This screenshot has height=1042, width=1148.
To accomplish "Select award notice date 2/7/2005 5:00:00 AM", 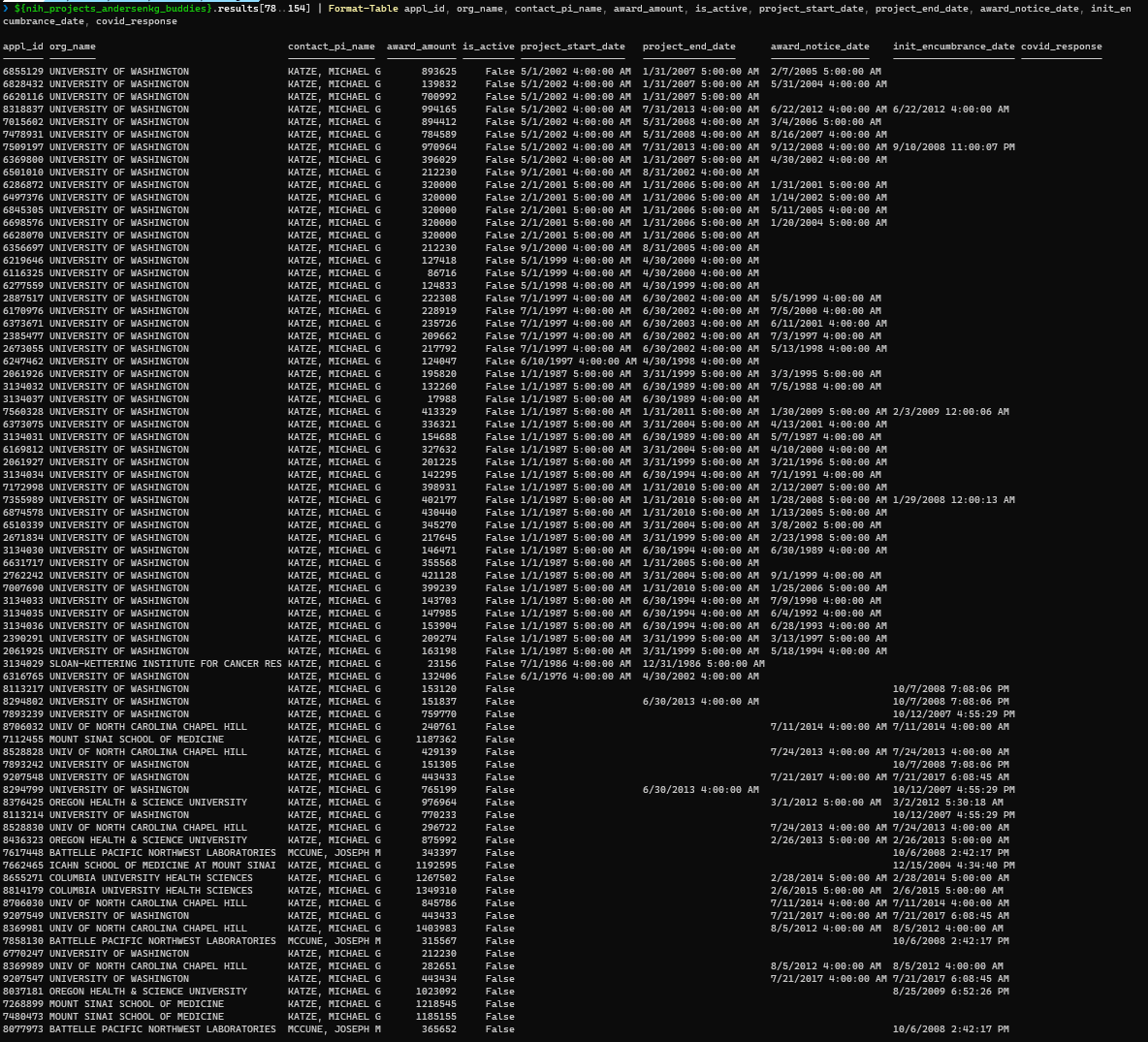I will [x=826, y=72].
